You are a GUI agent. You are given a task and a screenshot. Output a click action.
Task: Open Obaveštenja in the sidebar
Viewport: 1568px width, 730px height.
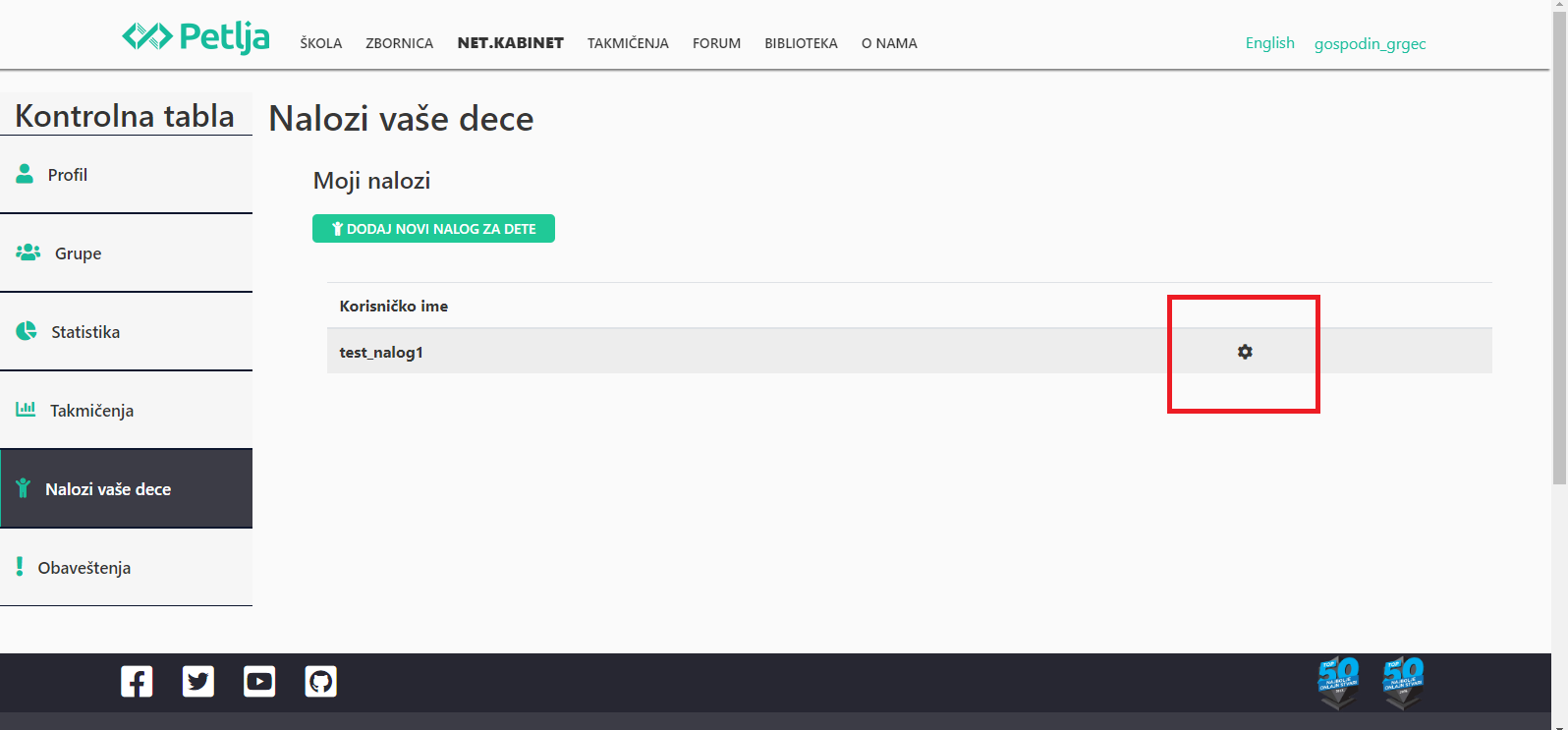click(x=126, y=568)
